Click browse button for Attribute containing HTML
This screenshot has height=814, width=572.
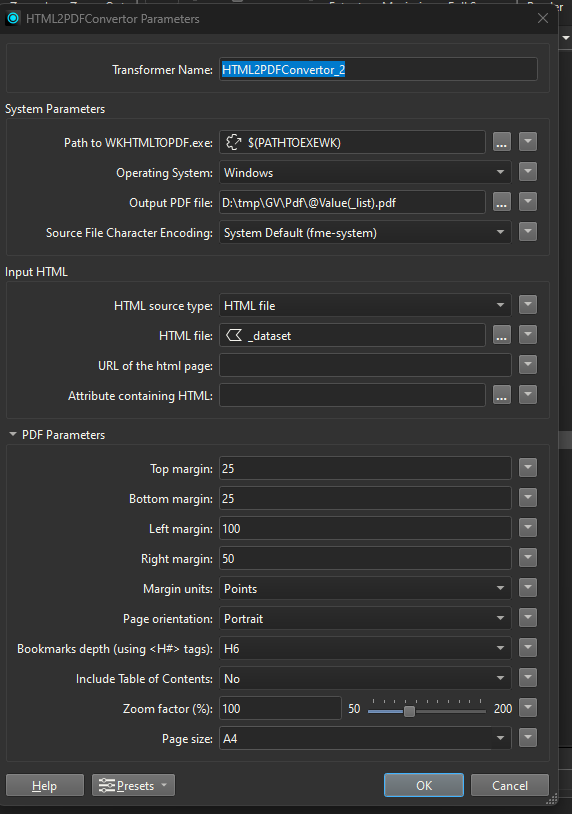click(x=501, y=396)
